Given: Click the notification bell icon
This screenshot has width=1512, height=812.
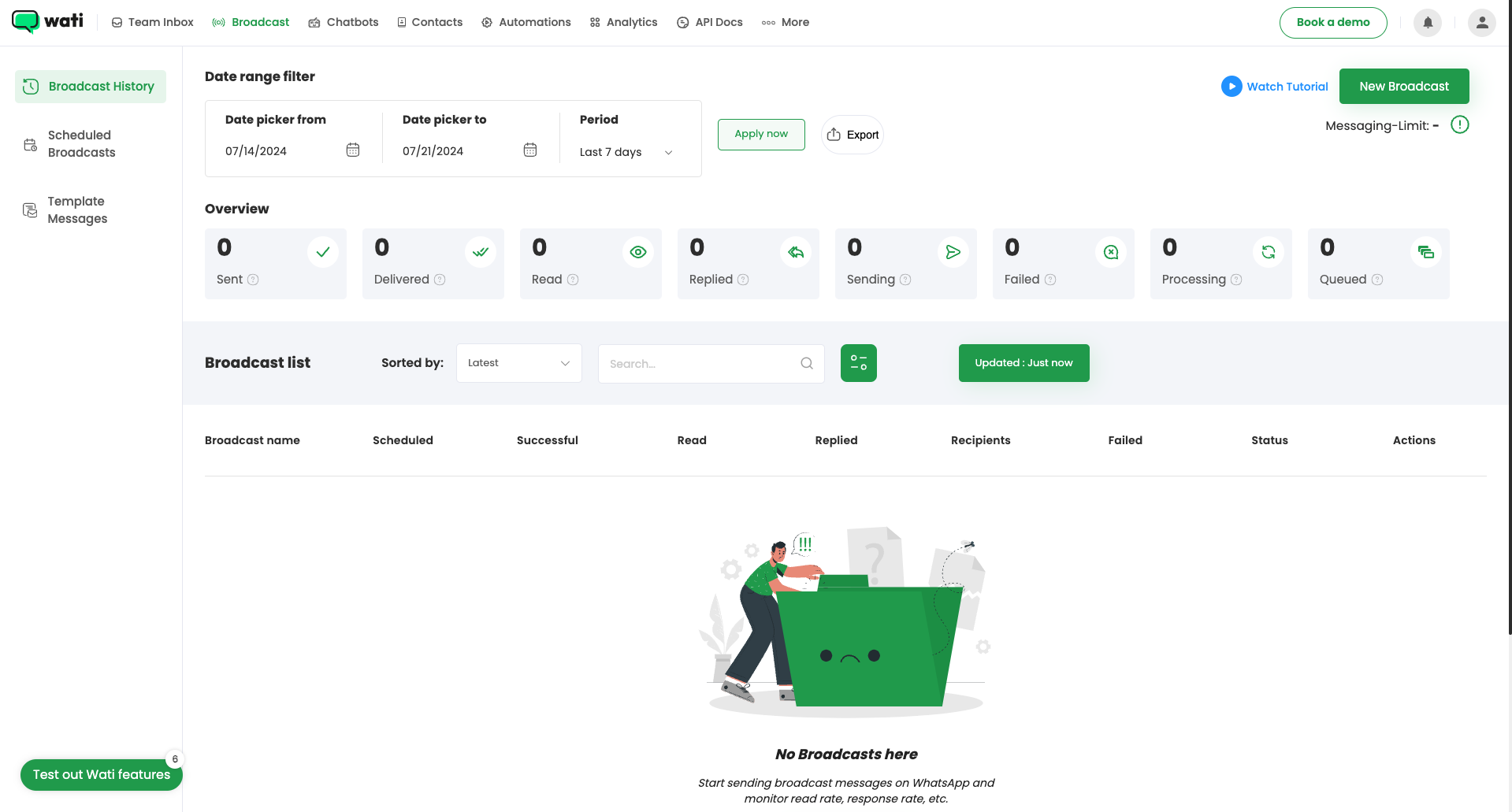Looking at the screenshot, I should click(1427, 23).
